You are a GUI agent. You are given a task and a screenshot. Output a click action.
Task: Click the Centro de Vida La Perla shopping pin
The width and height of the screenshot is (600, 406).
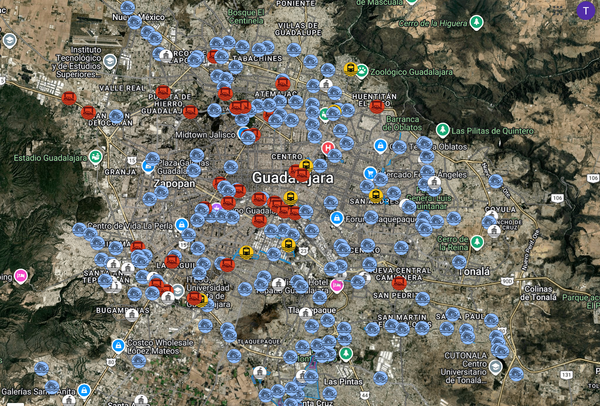182,225
